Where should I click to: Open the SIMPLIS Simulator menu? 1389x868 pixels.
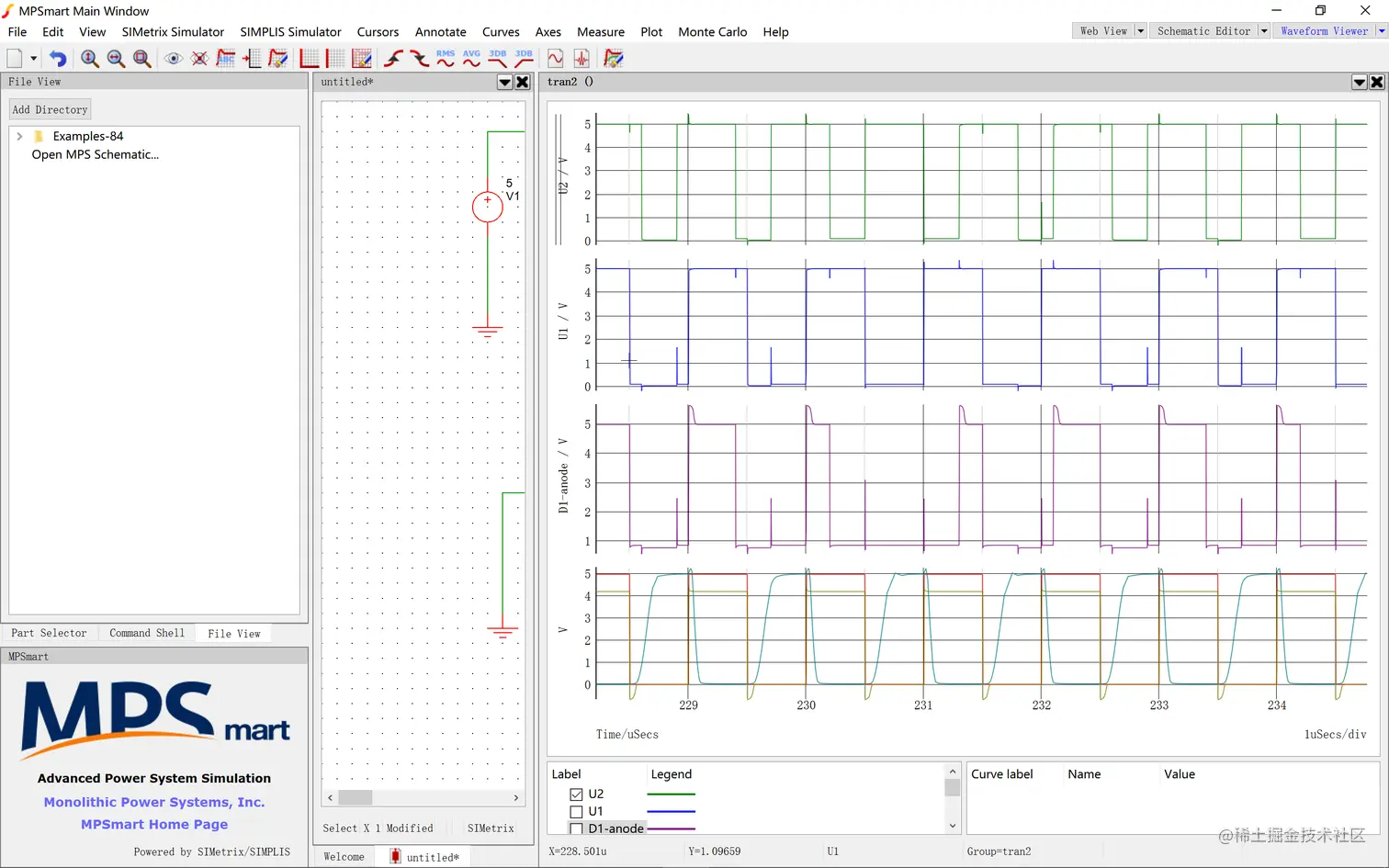click(290, 31)
